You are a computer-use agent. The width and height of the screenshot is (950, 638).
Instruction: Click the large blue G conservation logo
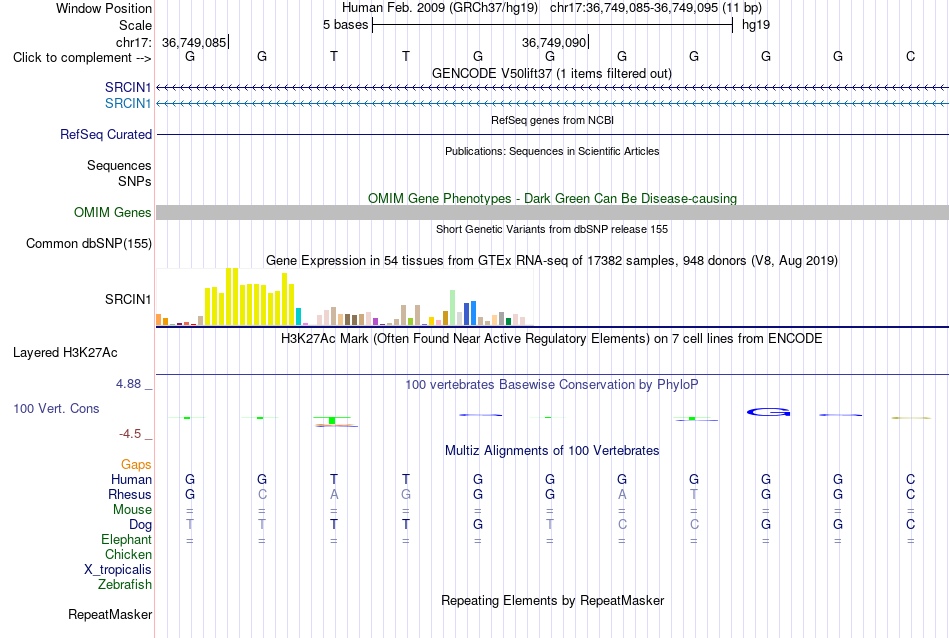pyautogui.click(x=768, y=413)
